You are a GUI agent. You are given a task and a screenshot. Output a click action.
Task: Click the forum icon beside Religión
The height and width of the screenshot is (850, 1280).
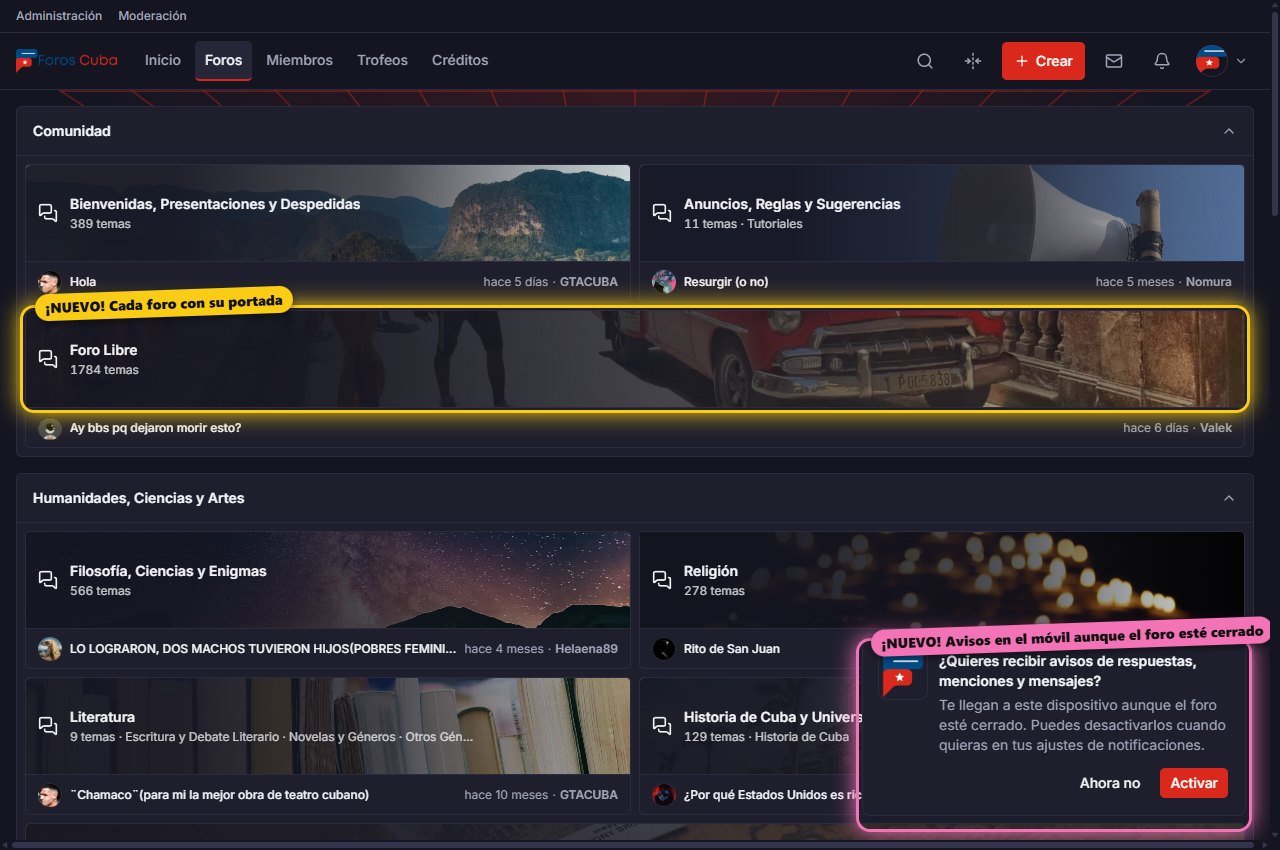coord(662,580)
